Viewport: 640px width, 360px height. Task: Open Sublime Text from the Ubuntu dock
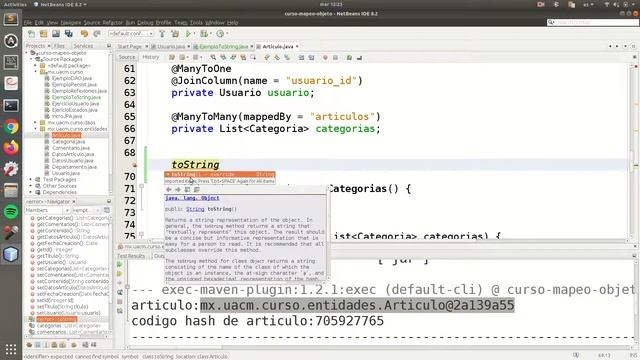click(11, 19)
